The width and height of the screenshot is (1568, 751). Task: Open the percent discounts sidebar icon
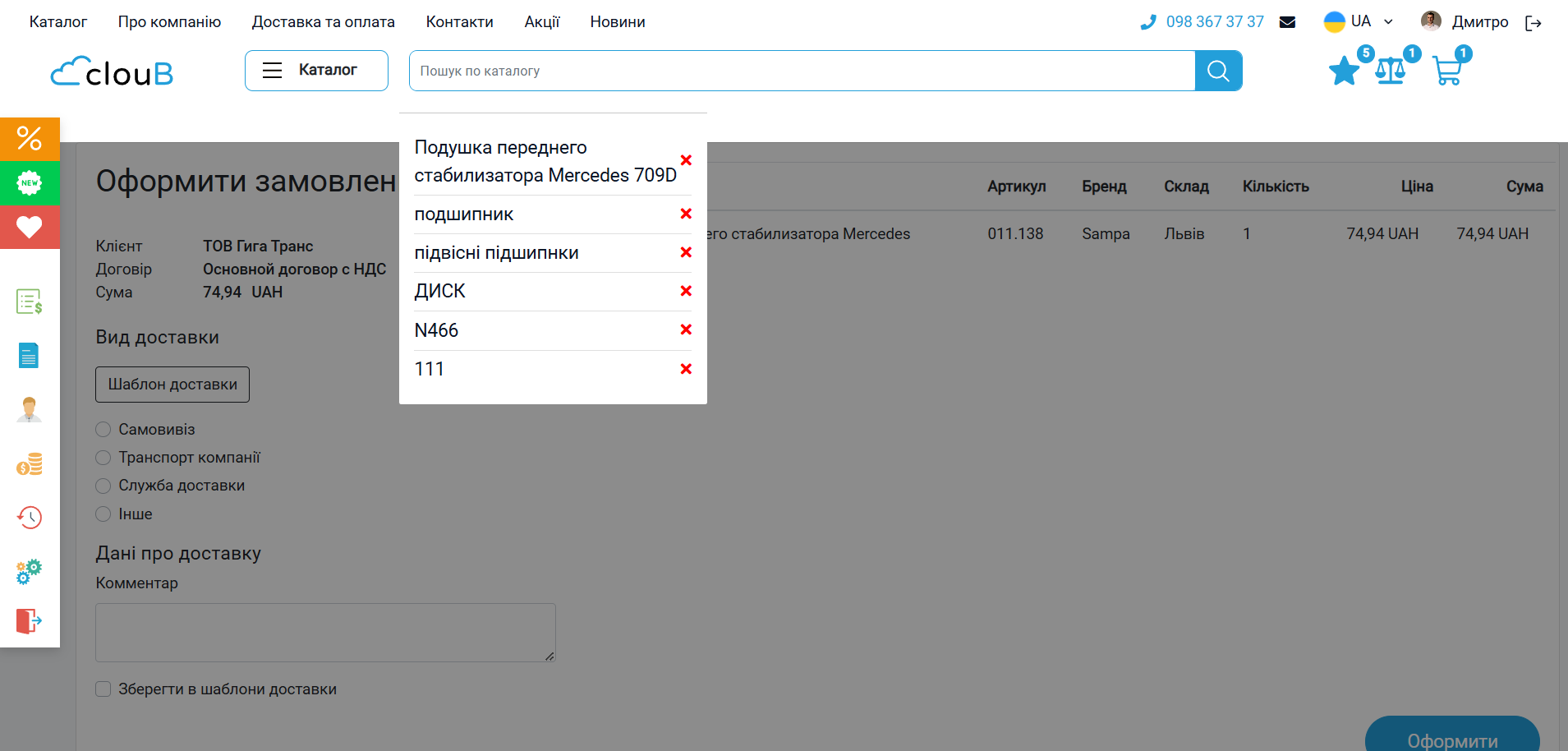pos(30,138)
